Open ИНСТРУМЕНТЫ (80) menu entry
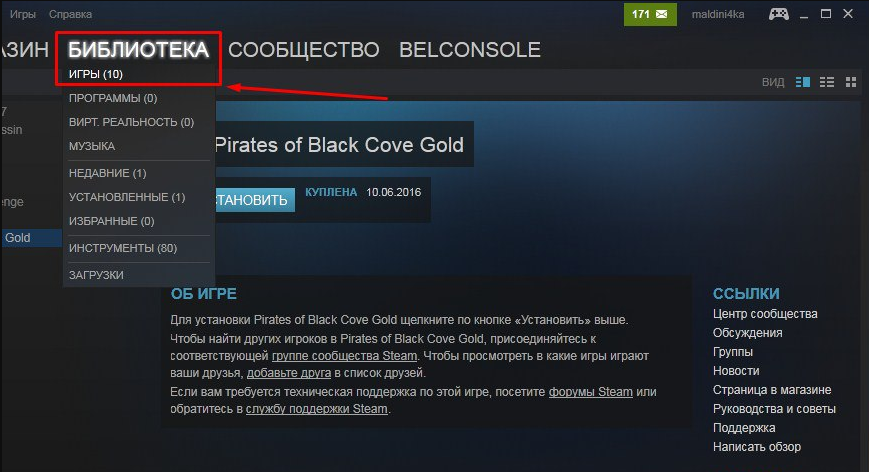This screenshot has height=472, width=869. click(x=123, y=248)
